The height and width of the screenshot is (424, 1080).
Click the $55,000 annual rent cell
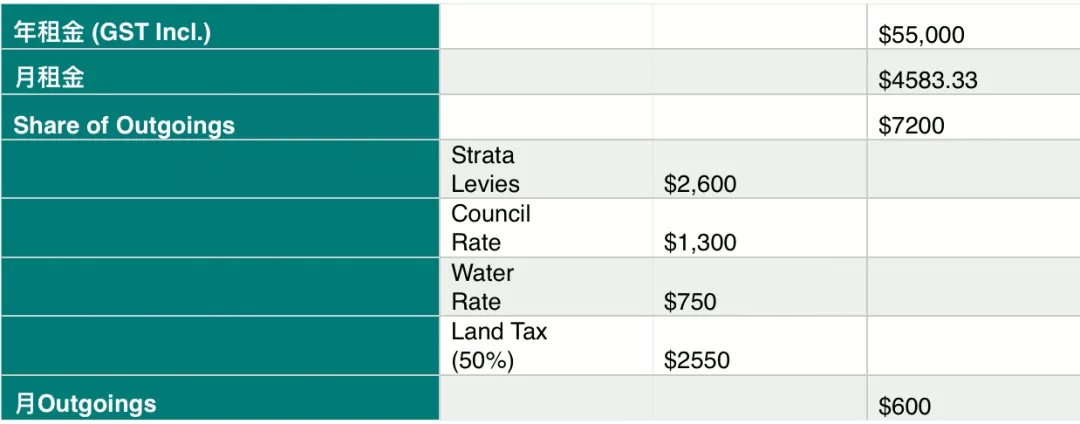(973, 26)
